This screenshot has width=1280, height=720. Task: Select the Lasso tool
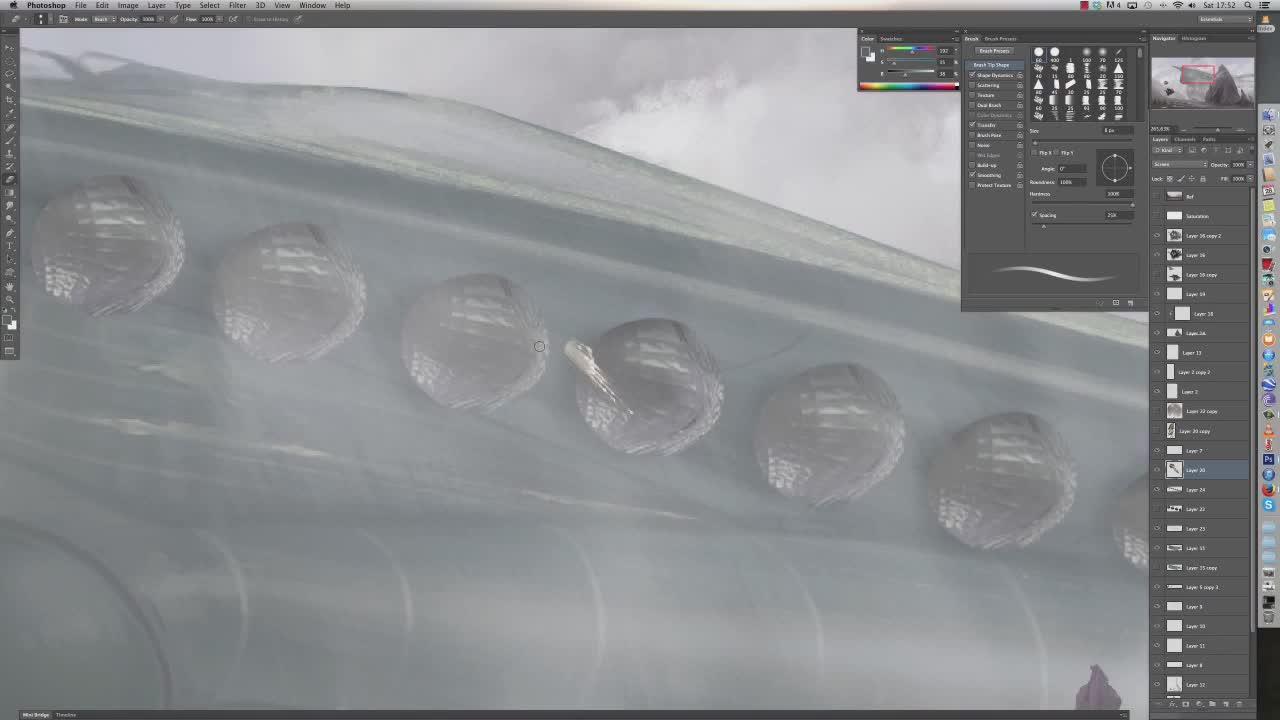point(10,74)
